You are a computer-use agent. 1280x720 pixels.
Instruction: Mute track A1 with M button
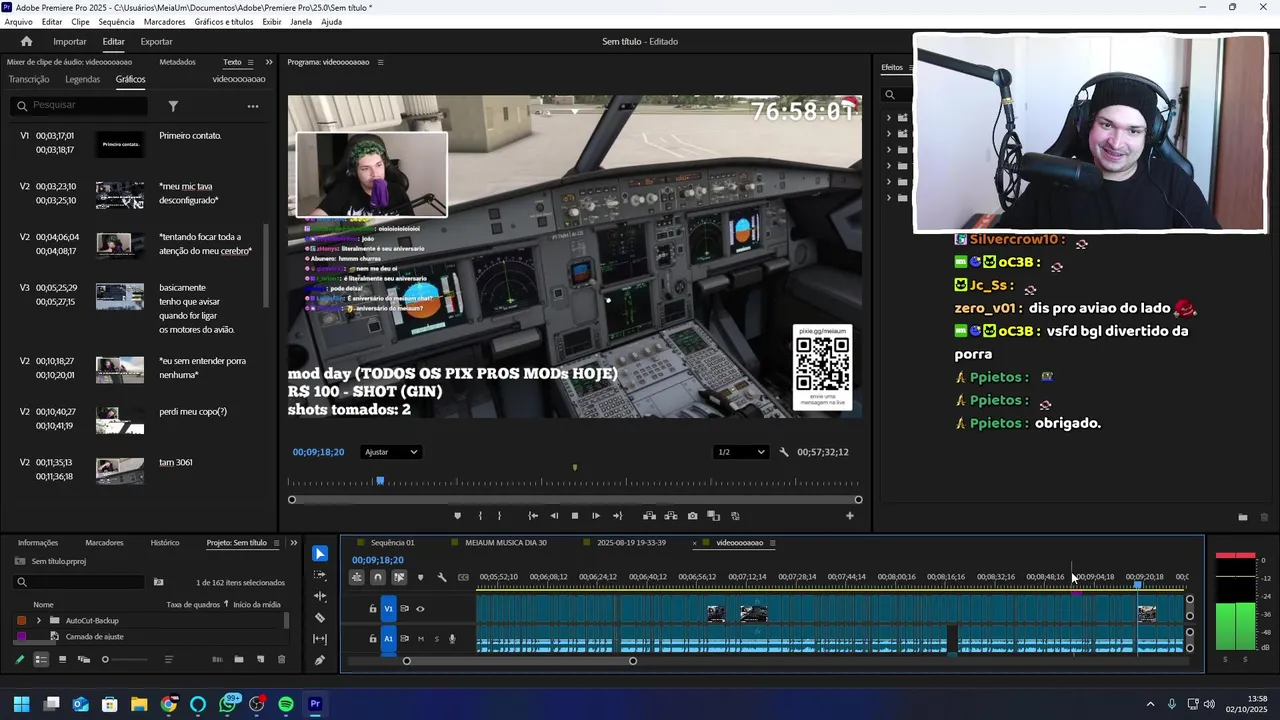[420, 639]
